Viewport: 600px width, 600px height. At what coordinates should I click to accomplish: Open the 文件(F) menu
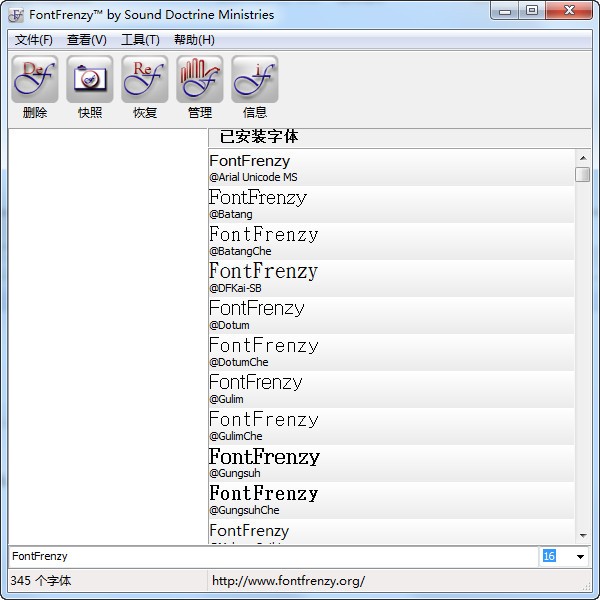tap(34, 40)
